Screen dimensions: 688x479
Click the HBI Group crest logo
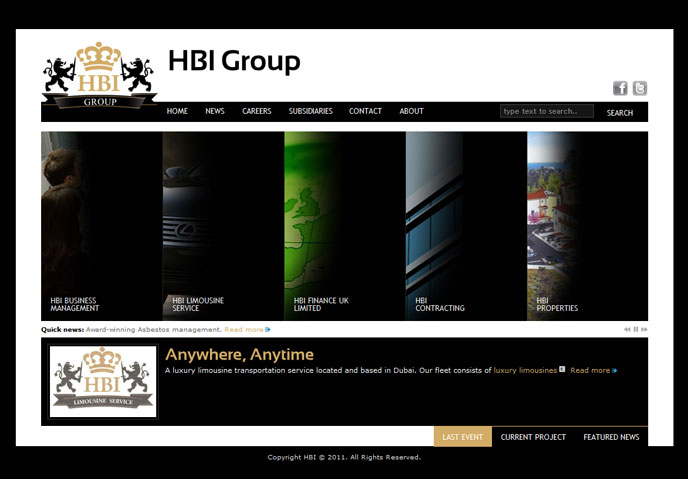pyautogui.click(x=99, y=75)
